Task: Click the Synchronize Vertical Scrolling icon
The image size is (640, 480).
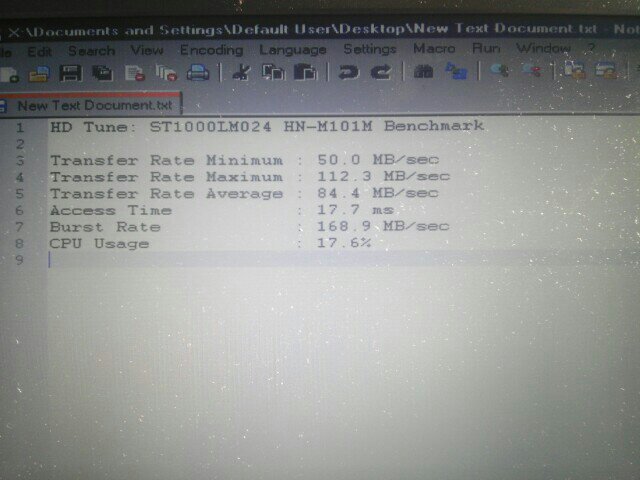Action: (x=574, y=70)
